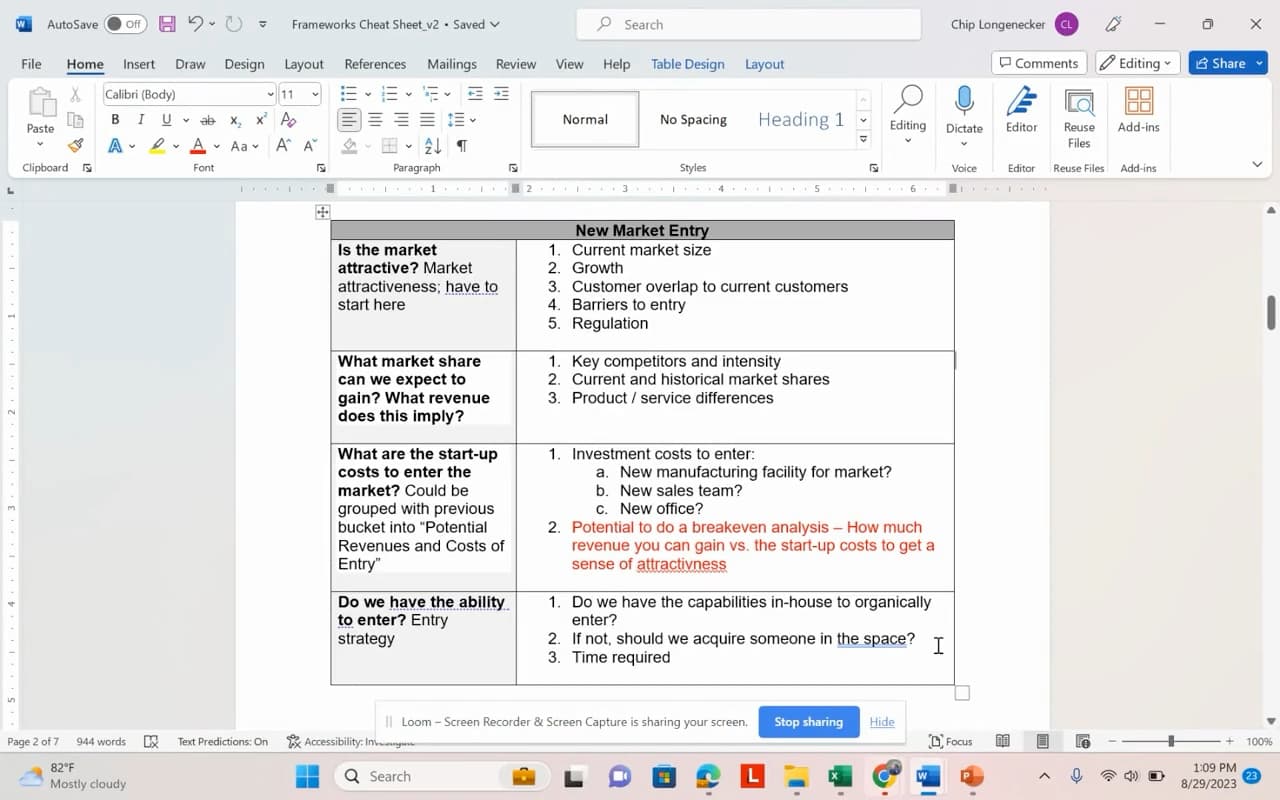The image size is (1280, 800).
Task: Click the Format Painter icon
Action: (75, 146)
